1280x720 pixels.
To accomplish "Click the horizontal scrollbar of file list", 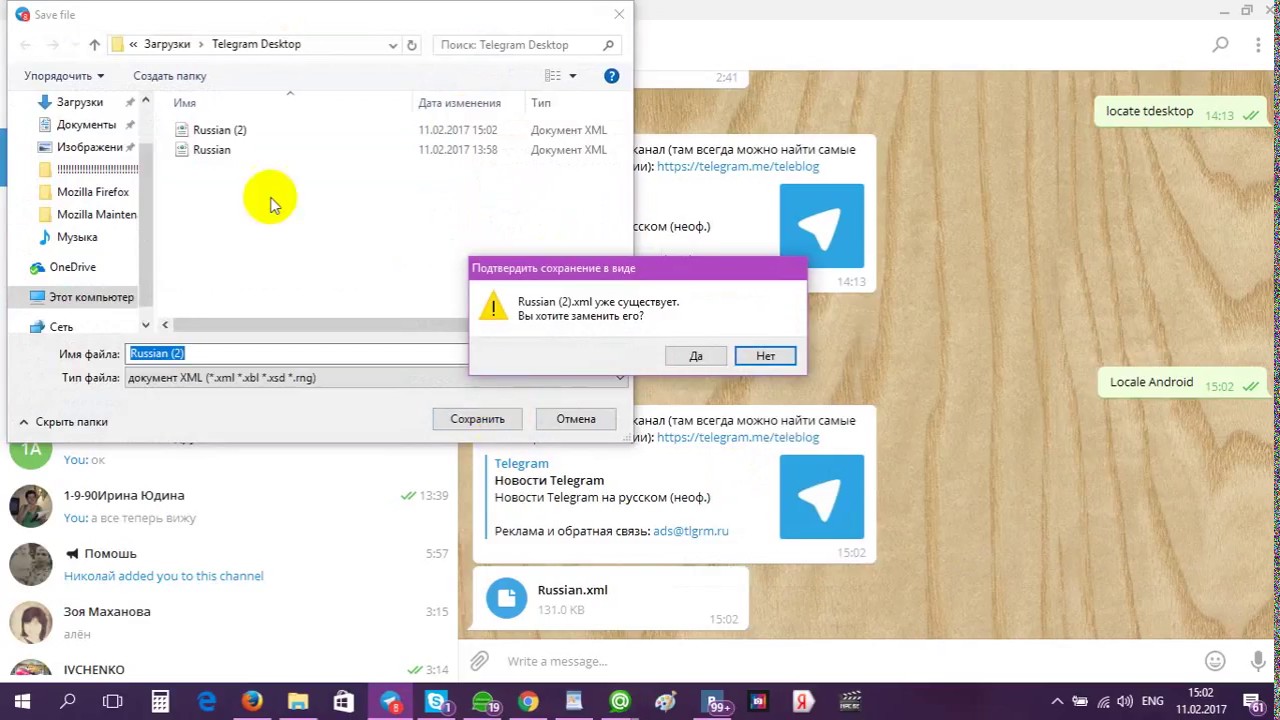I will [x=320, y=325].
